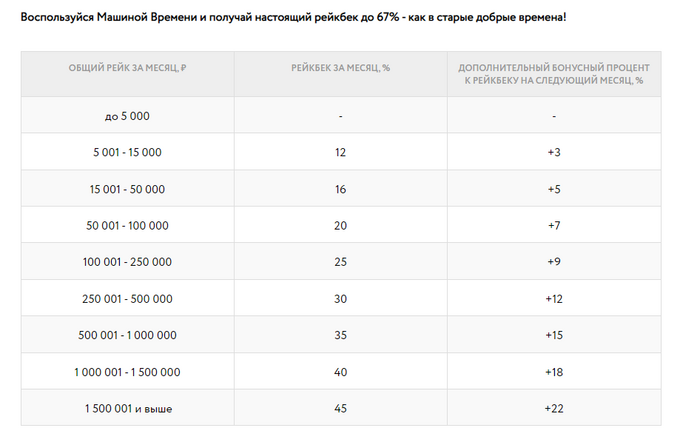Click the '+15' additional bonus value
The image size is (700, 445).
(x=553, y=335)
